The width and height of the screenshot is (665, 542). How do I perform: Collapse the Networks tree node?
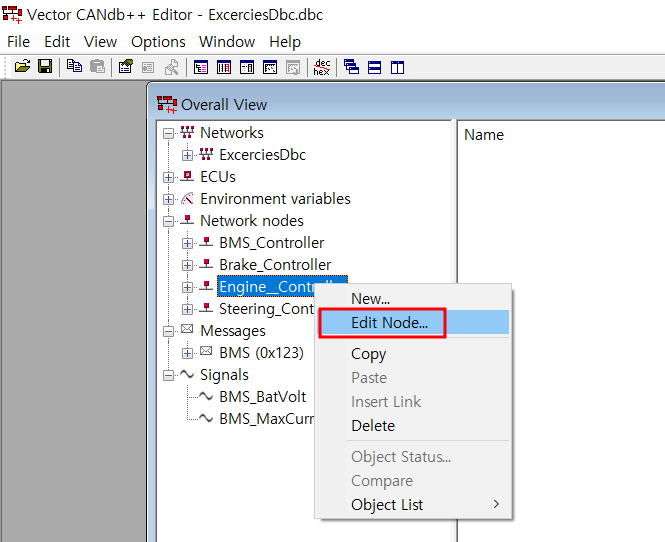coord(168,134)
